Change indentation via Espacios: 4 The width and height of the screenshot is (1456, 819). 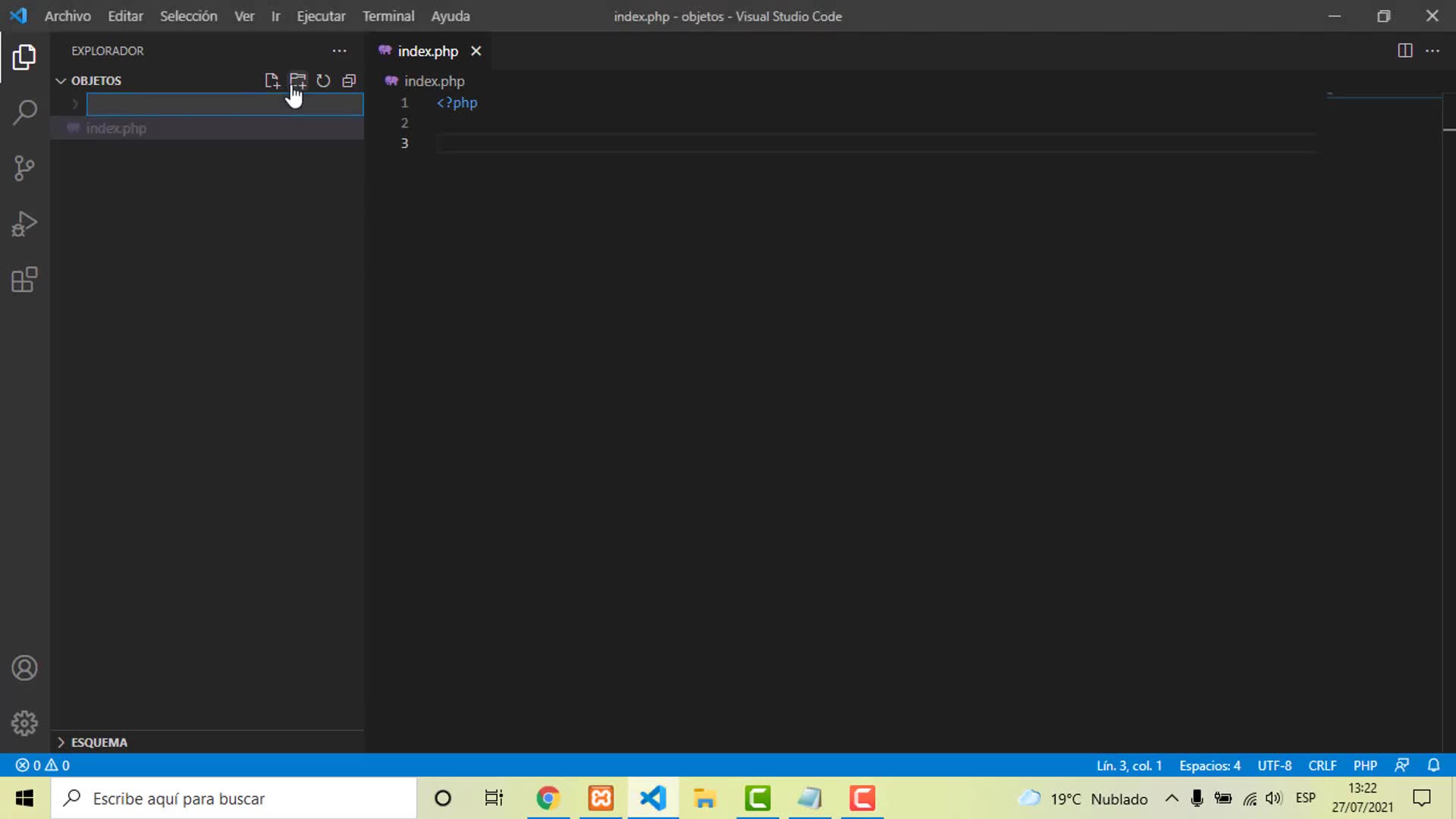click(1210, 765)
